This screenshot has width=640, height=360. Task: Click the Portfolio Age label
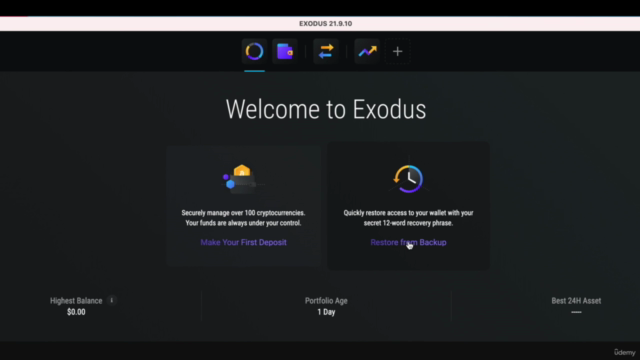point(326,301)
